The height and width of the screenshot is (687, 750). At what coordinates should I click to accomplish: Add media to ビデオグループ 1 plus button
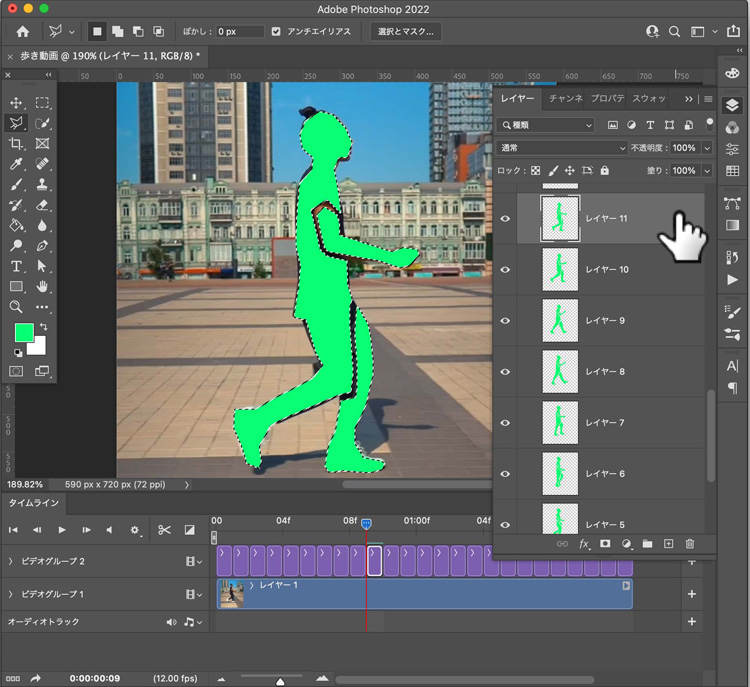coord(692,594)
